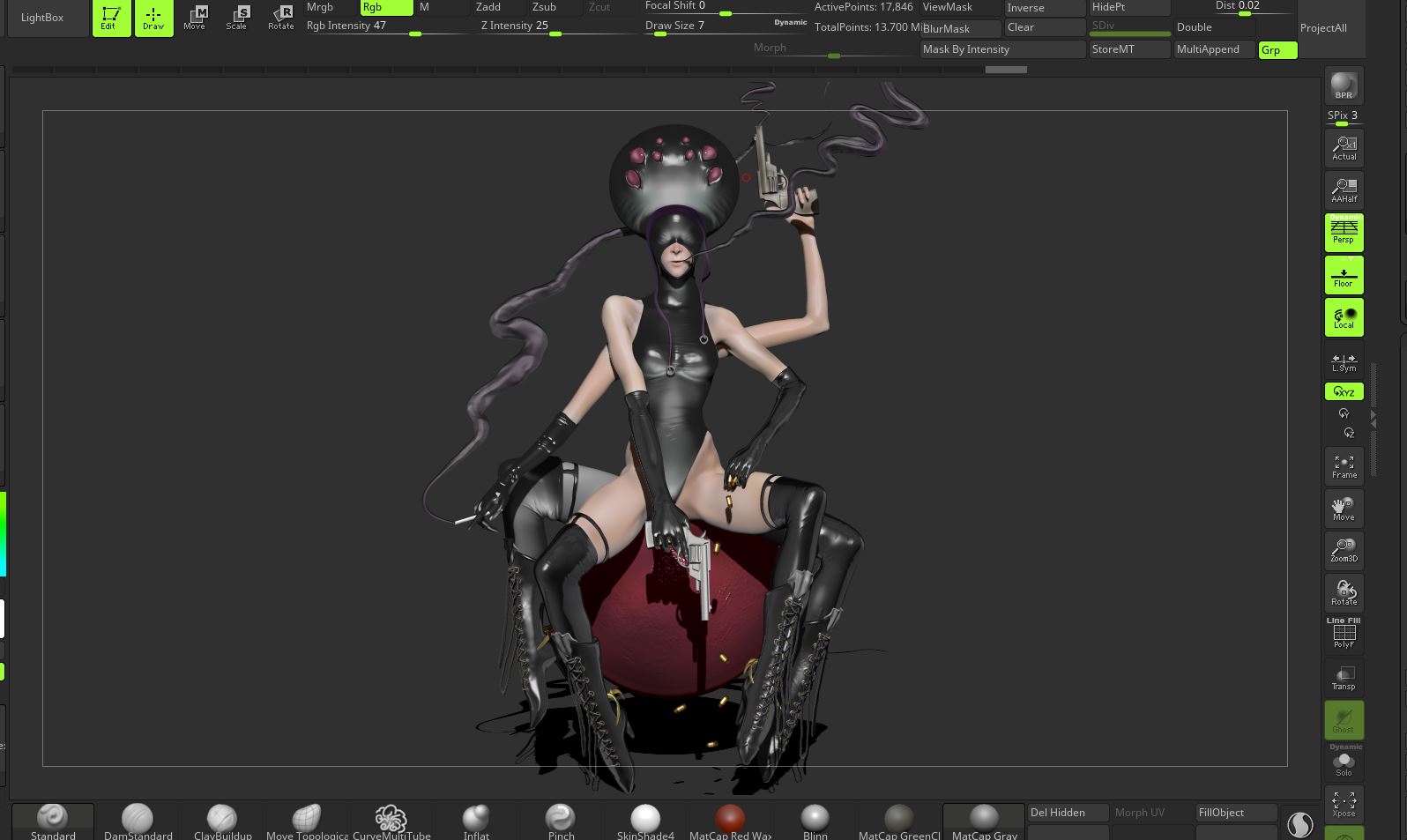Enable the Mrgb paint mode
Viewport: 1407px width, 840px height.
pos(331,7)
